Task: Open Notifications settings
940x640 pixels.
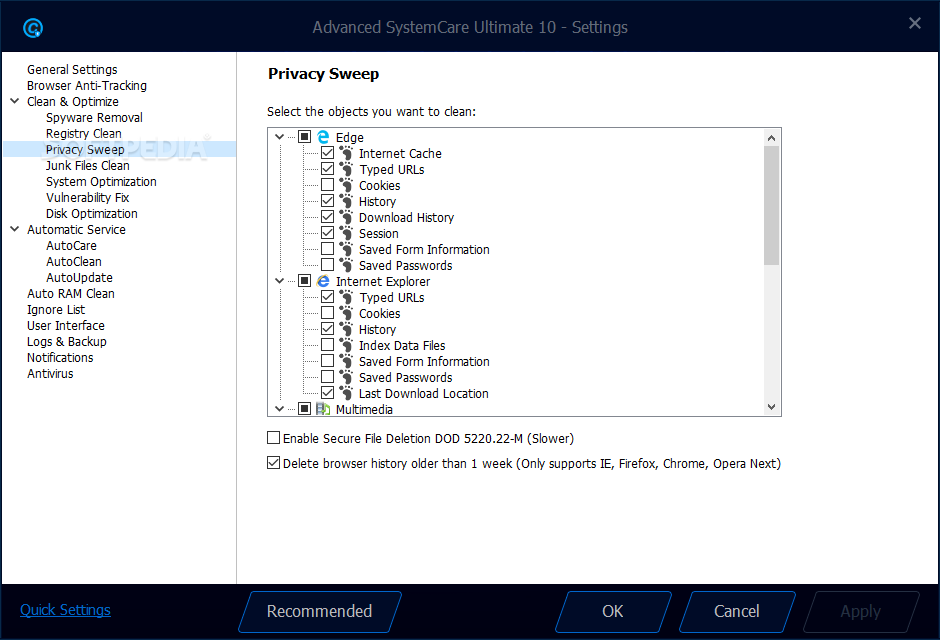Action: pyautogui.click(x=60, y=358)
